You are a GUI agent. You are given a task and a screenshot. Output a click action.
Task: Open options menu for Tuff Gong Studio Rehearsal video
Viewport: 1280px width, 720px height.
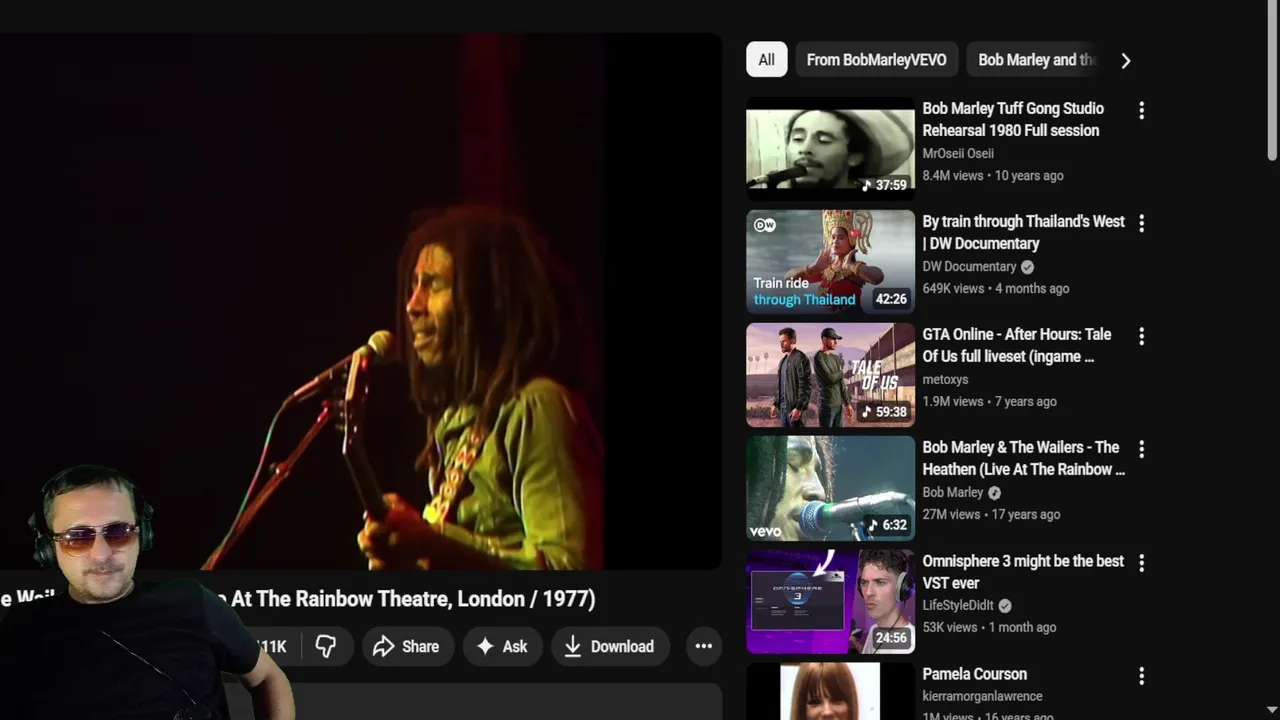[1141, 110]
